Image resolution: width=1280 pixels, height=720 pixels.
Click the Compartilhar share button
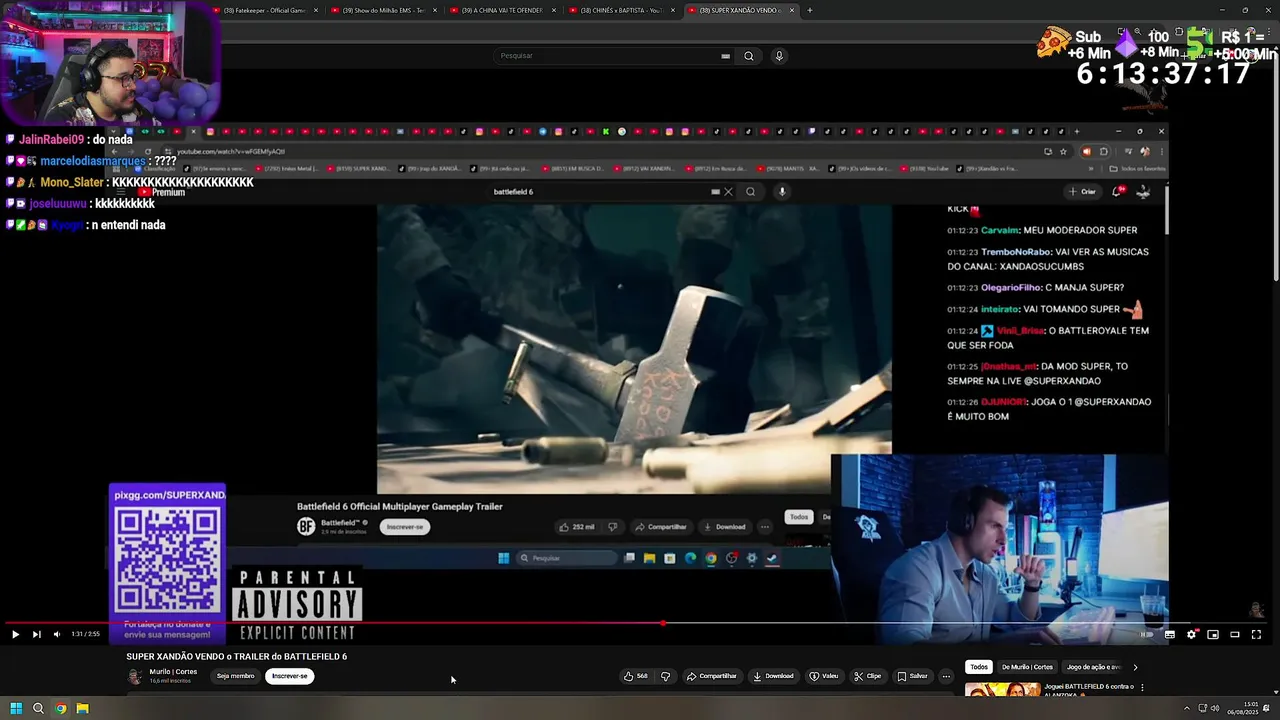point(712,676)
